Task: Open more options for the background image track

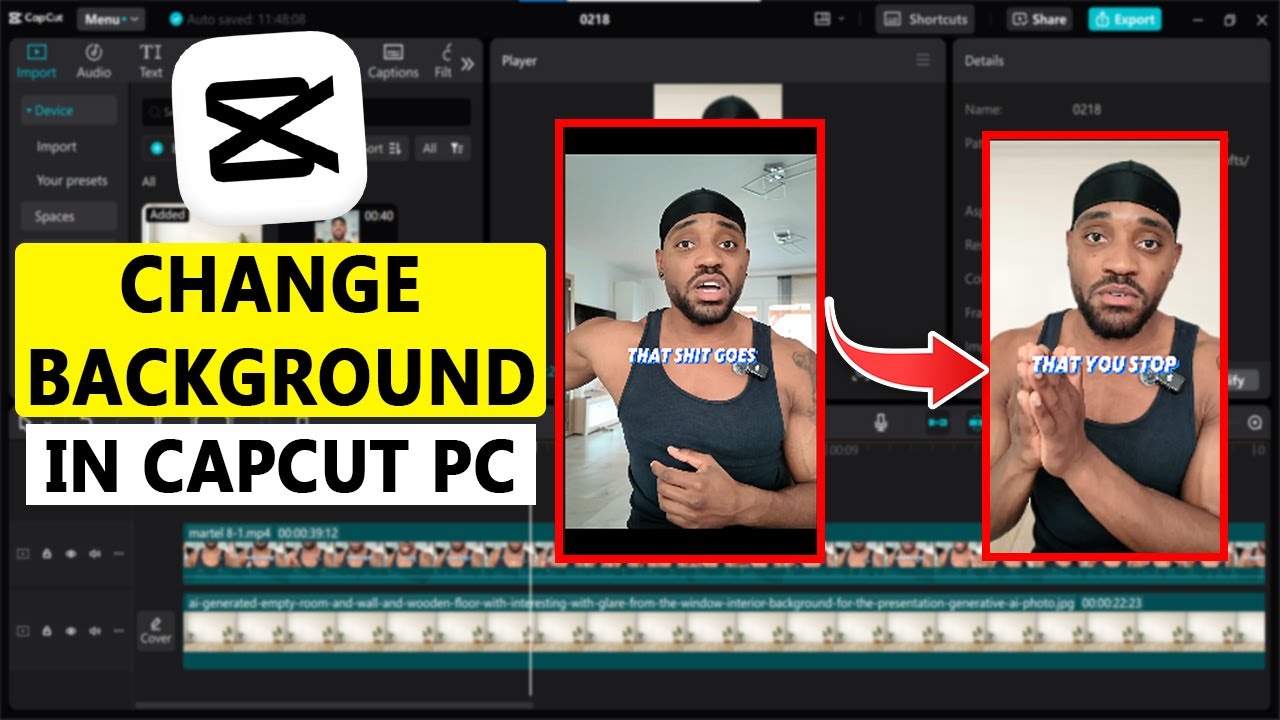Action: pos(119,631)
